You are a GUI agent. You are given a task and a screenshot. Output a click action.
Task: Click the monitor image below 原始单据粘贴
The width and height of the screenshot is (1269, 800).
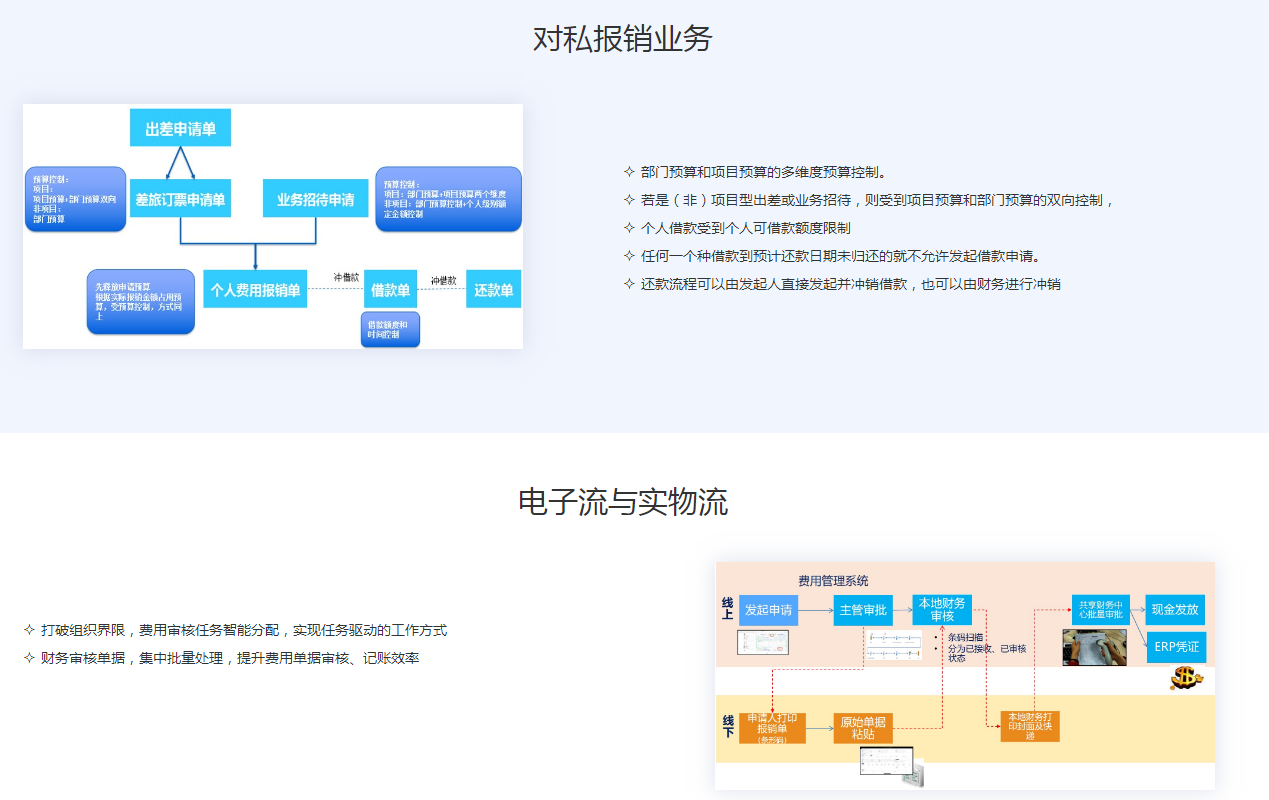891,764
